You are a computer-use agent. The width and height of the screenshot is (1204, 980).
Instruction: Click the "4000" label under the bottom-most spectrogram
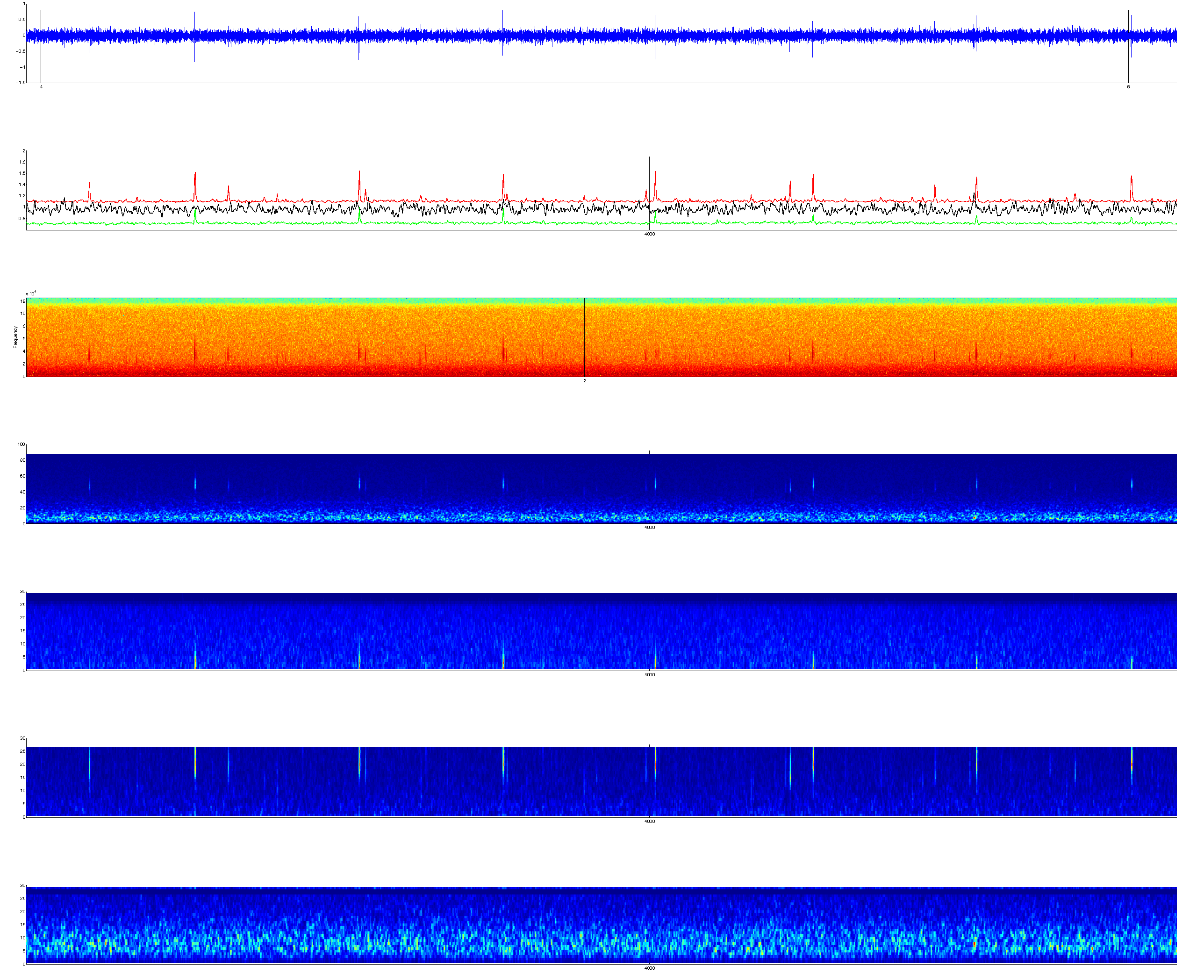pyautogui.click(x=649, y=968)
